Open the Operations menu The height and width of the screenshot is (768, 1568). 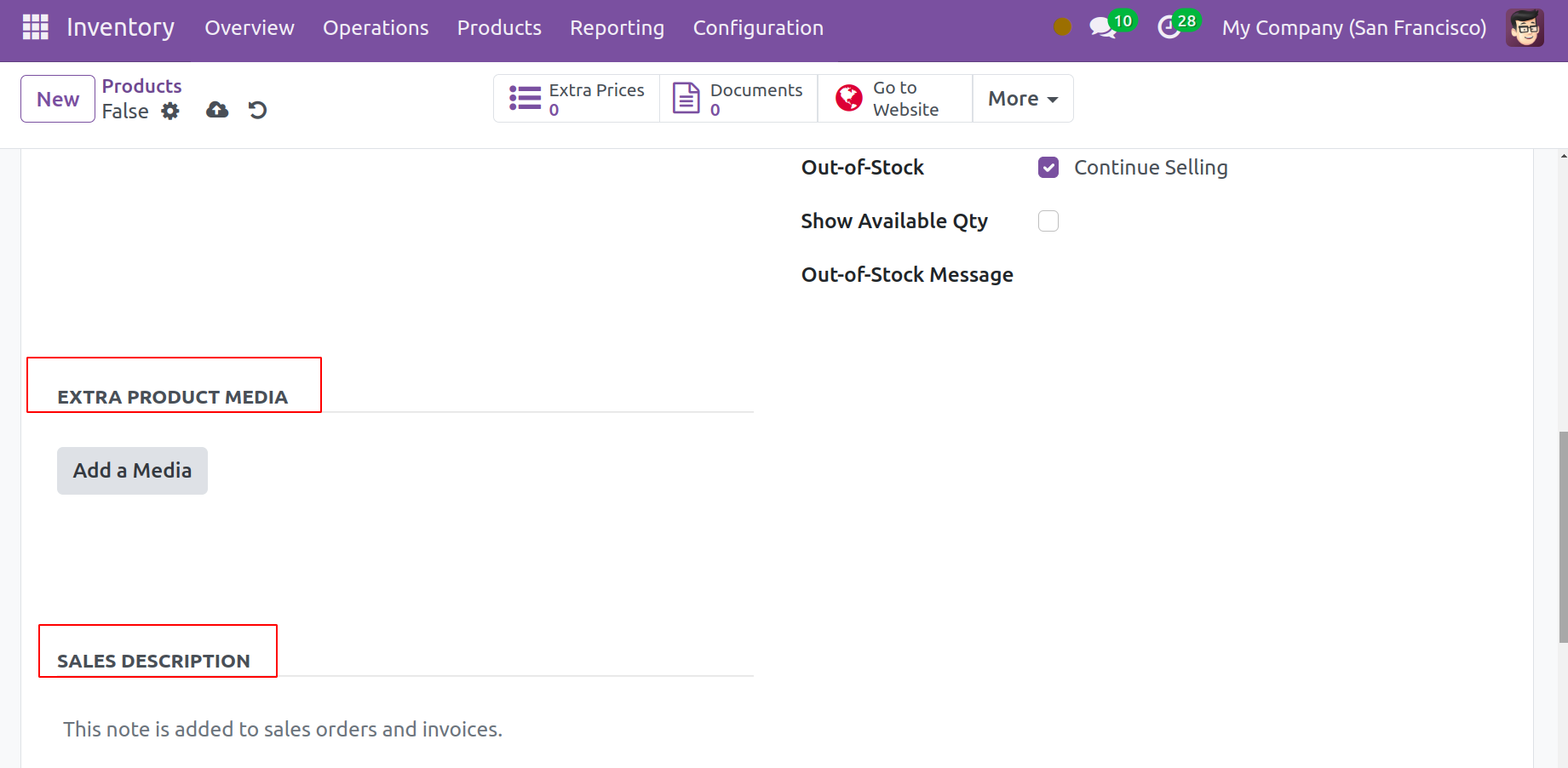click(376, 27)
